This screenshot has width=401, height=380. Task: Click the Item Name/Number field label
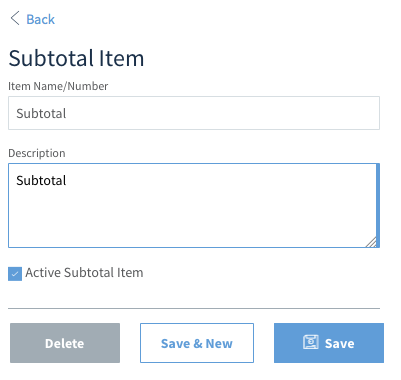pyautogui.click(x=58, y=86)
